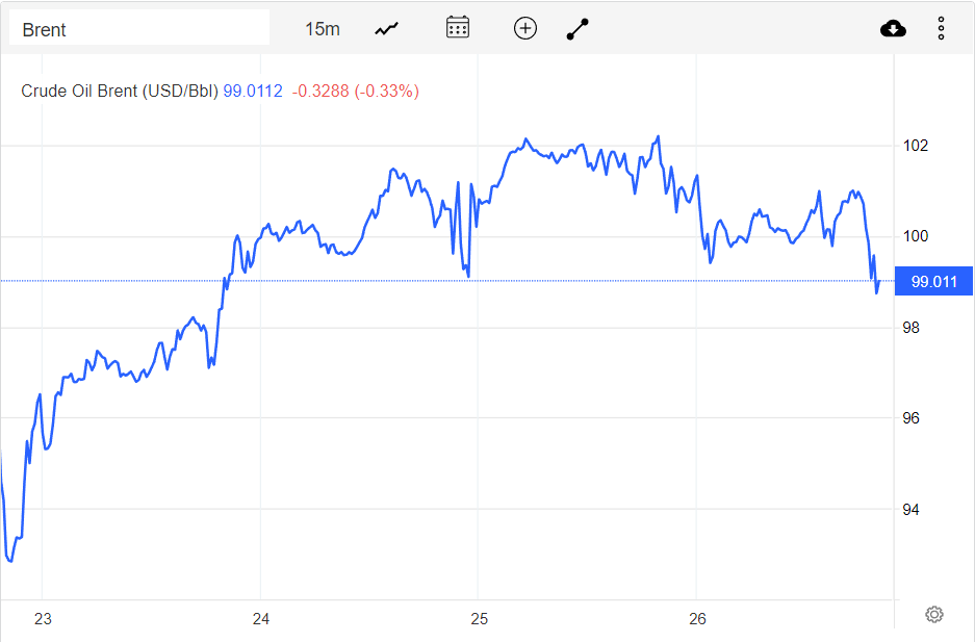Screen dimensions: 977x643
Task: Click the Crude Oil Brent (USD/Bbl) title
Action: click(x=119, y=91)
